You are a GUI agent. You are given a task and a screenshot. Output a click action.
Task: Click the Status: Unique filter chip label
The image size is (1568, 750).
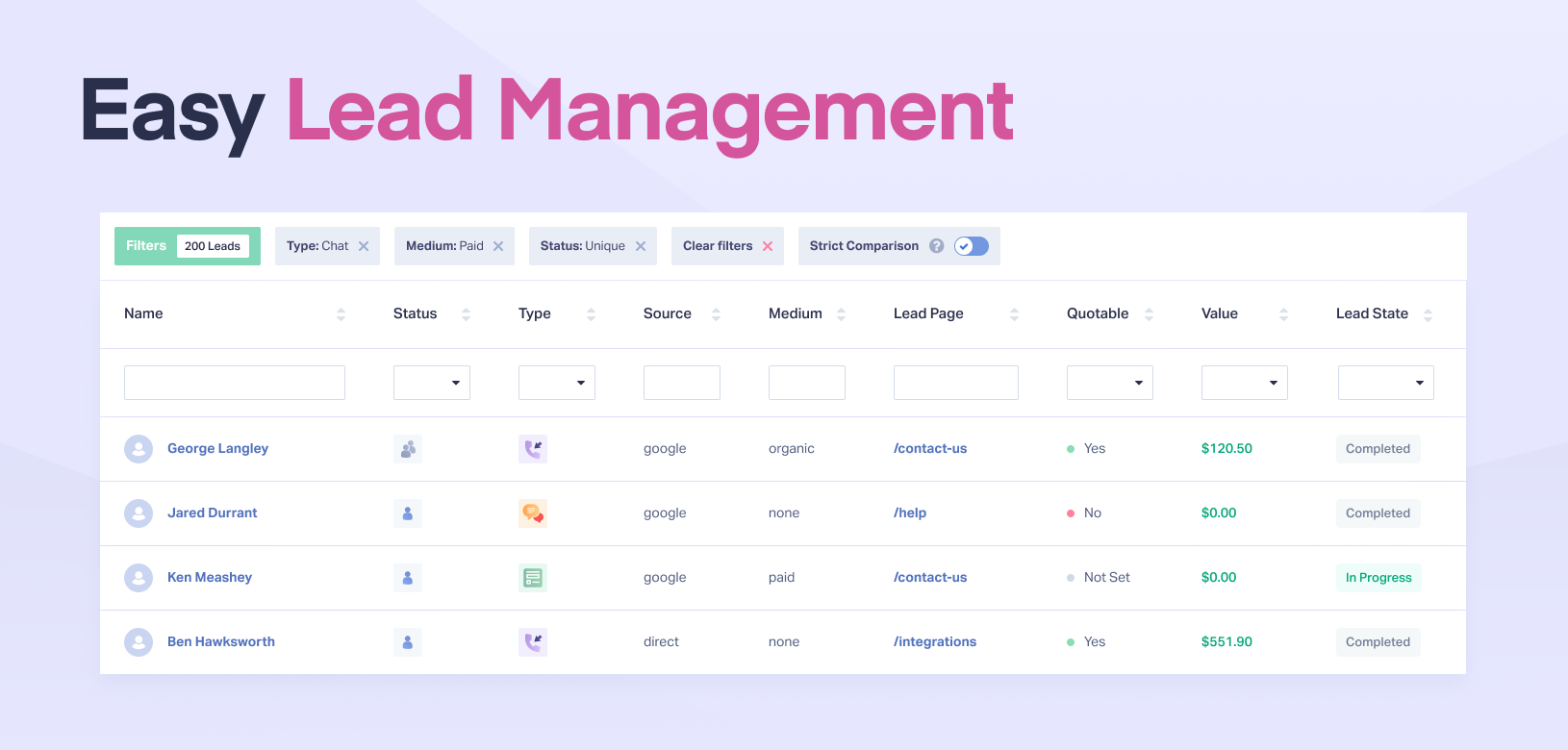point(583,246)
